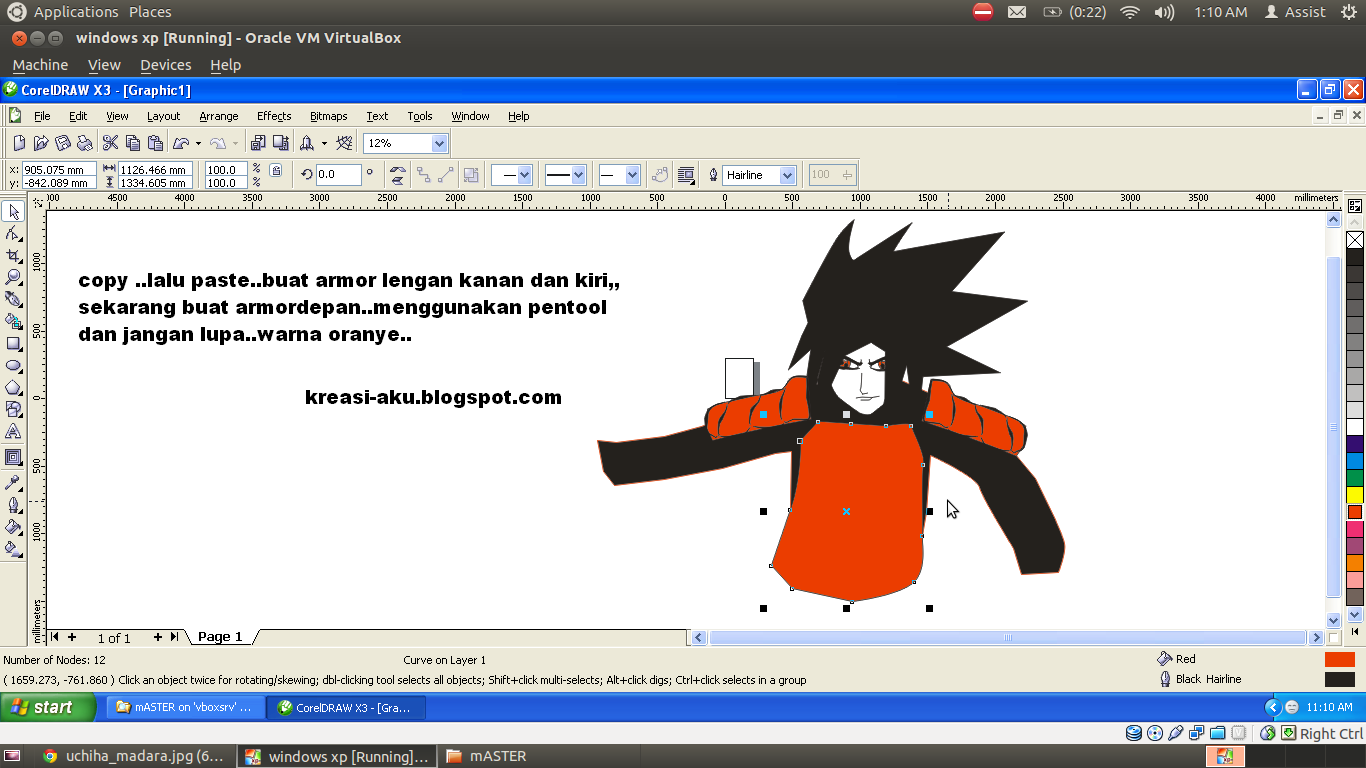Select the Fill bucket tool
This screenshot has height=768, width=1366.
pyautogui.click(x=13, y=526)
